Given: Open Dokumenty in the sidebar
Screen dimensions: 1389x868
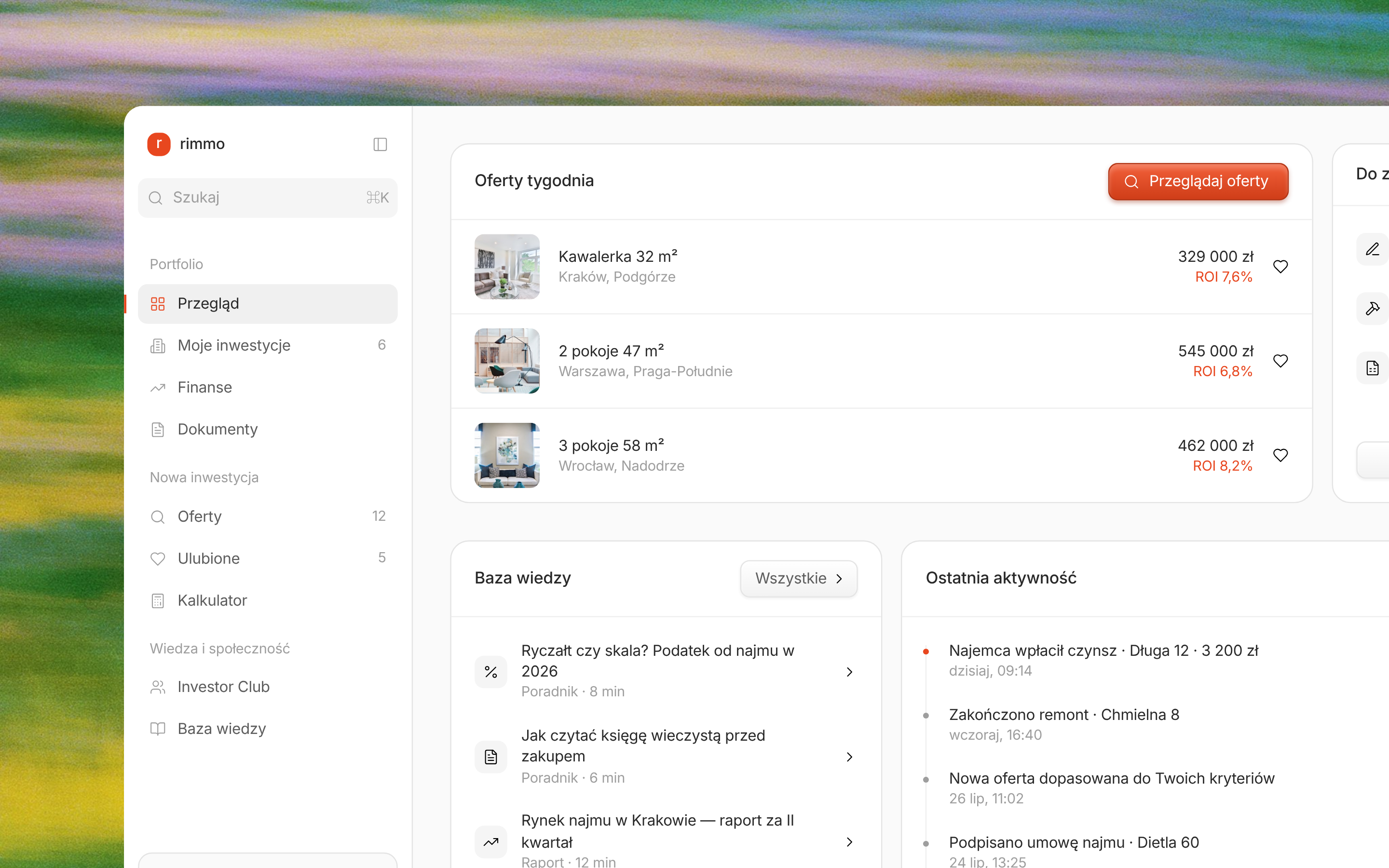Looking at the screenshot, I should coord(268,429).
